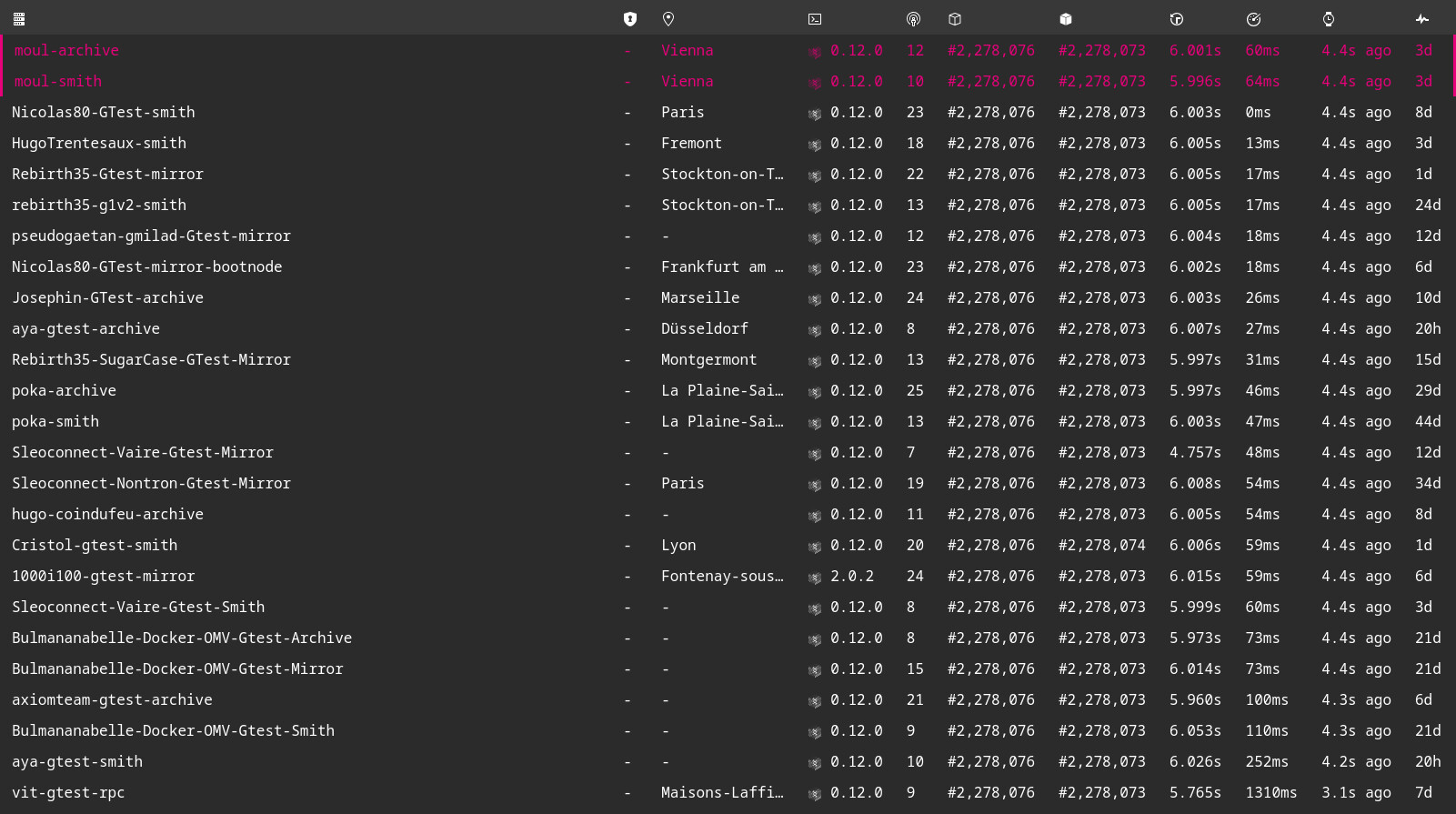Click the validator shield column icon

click(x=629, y=19)
